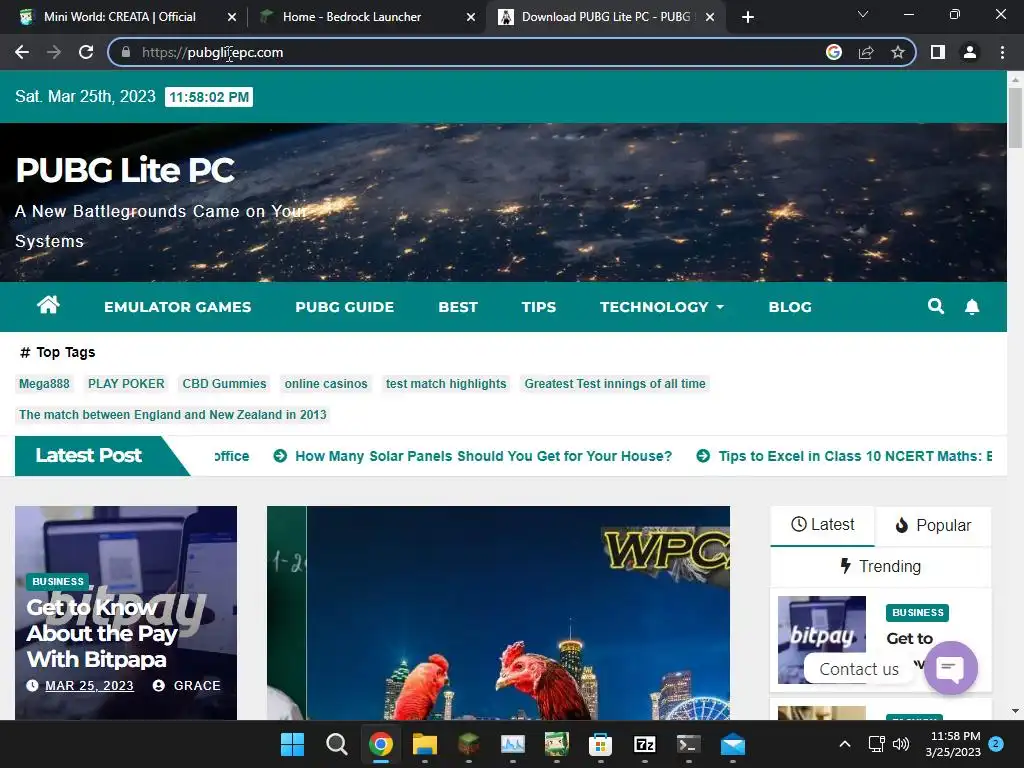Click the forward navigation arrow
This screenshot has width=1024, height=768.
click(x=54, y=52)
